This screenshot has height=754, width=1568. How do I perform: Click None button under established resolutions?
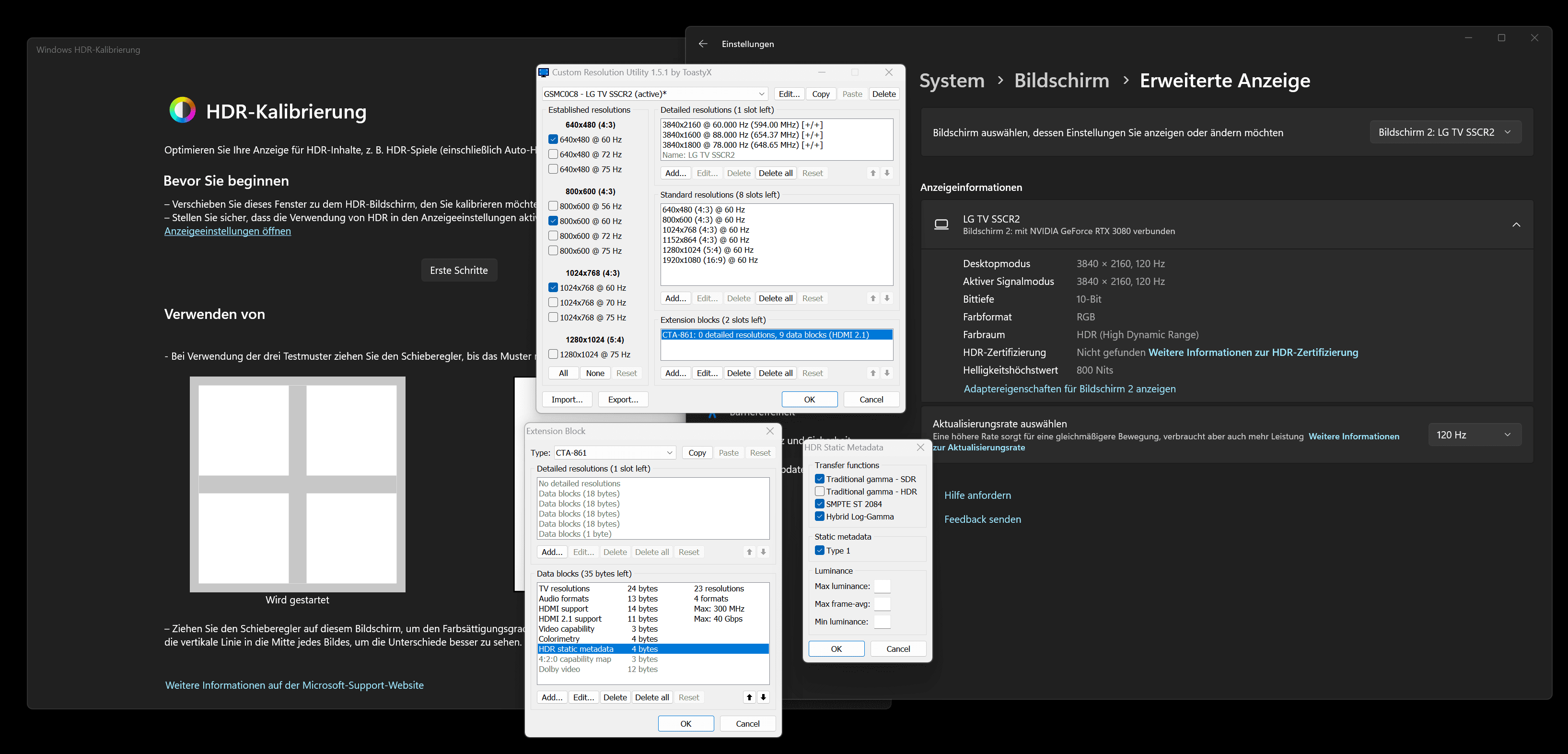pyautogui.click(x=595, y=373)
